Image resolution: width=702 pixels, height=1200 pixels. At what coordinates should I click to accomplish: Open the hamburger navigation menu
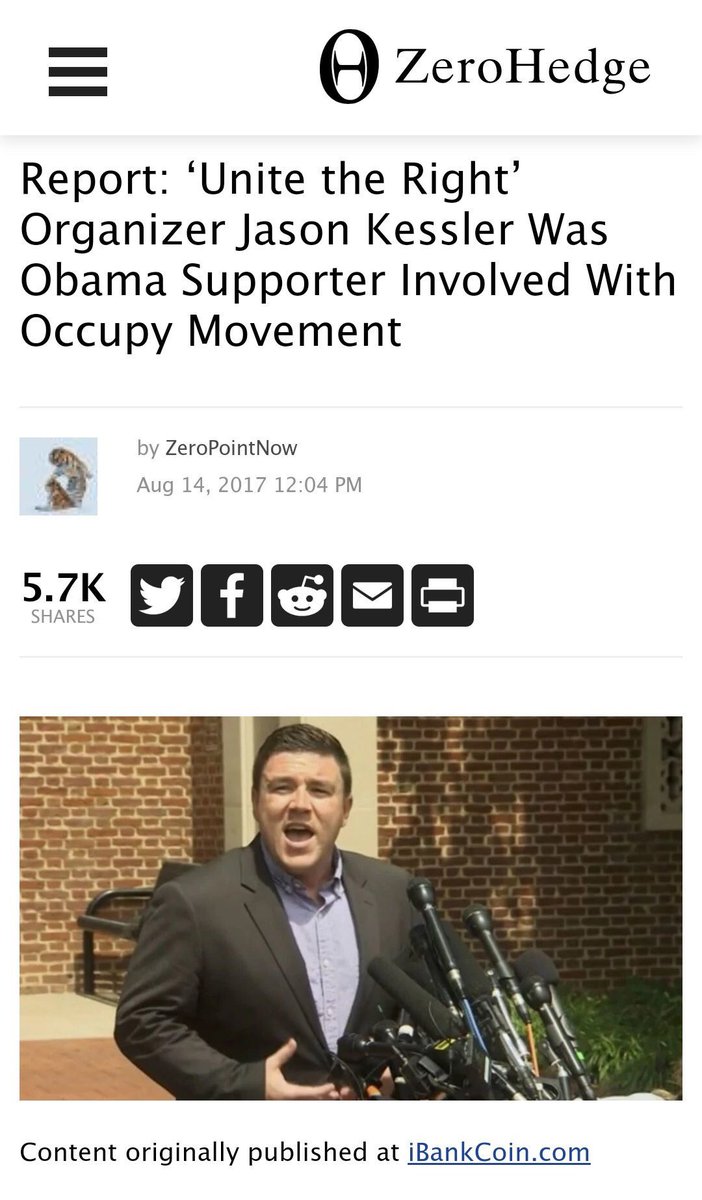click(78, 72)
